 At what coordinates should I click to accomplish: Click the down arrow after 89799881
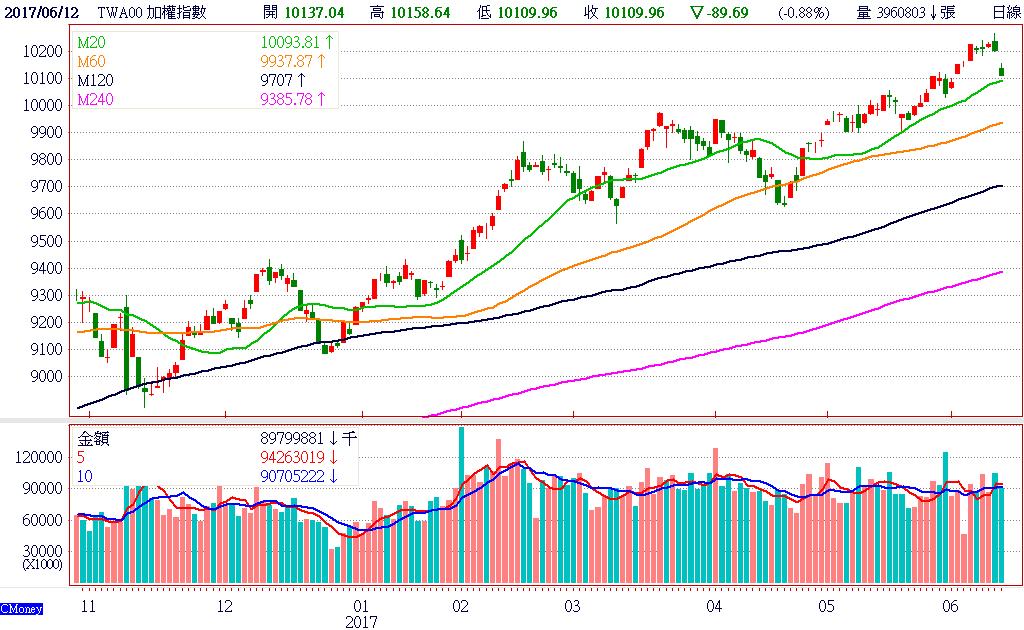click(333, 438)
